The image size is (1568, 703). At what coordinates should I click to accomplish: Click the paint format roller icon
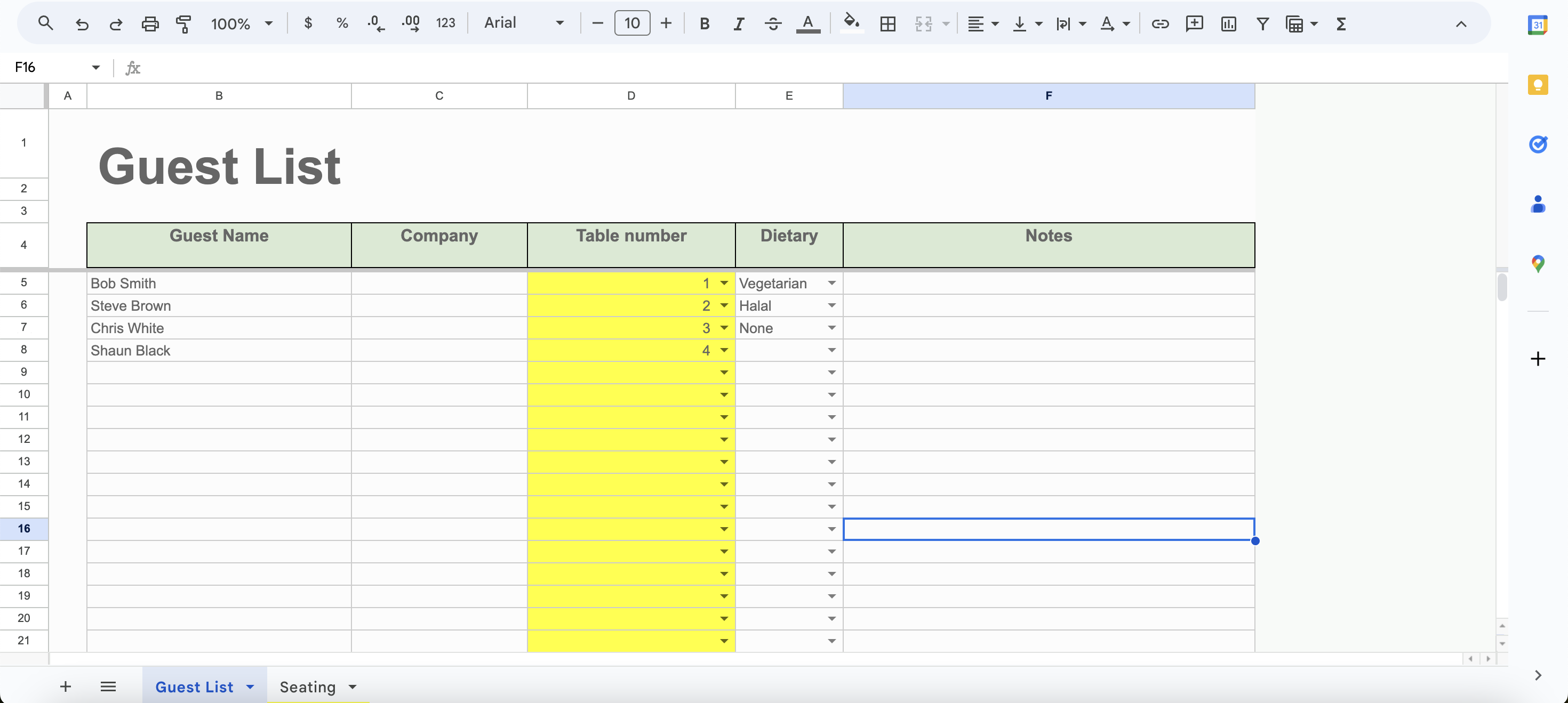pyautogui.click(x=183, y=23)
